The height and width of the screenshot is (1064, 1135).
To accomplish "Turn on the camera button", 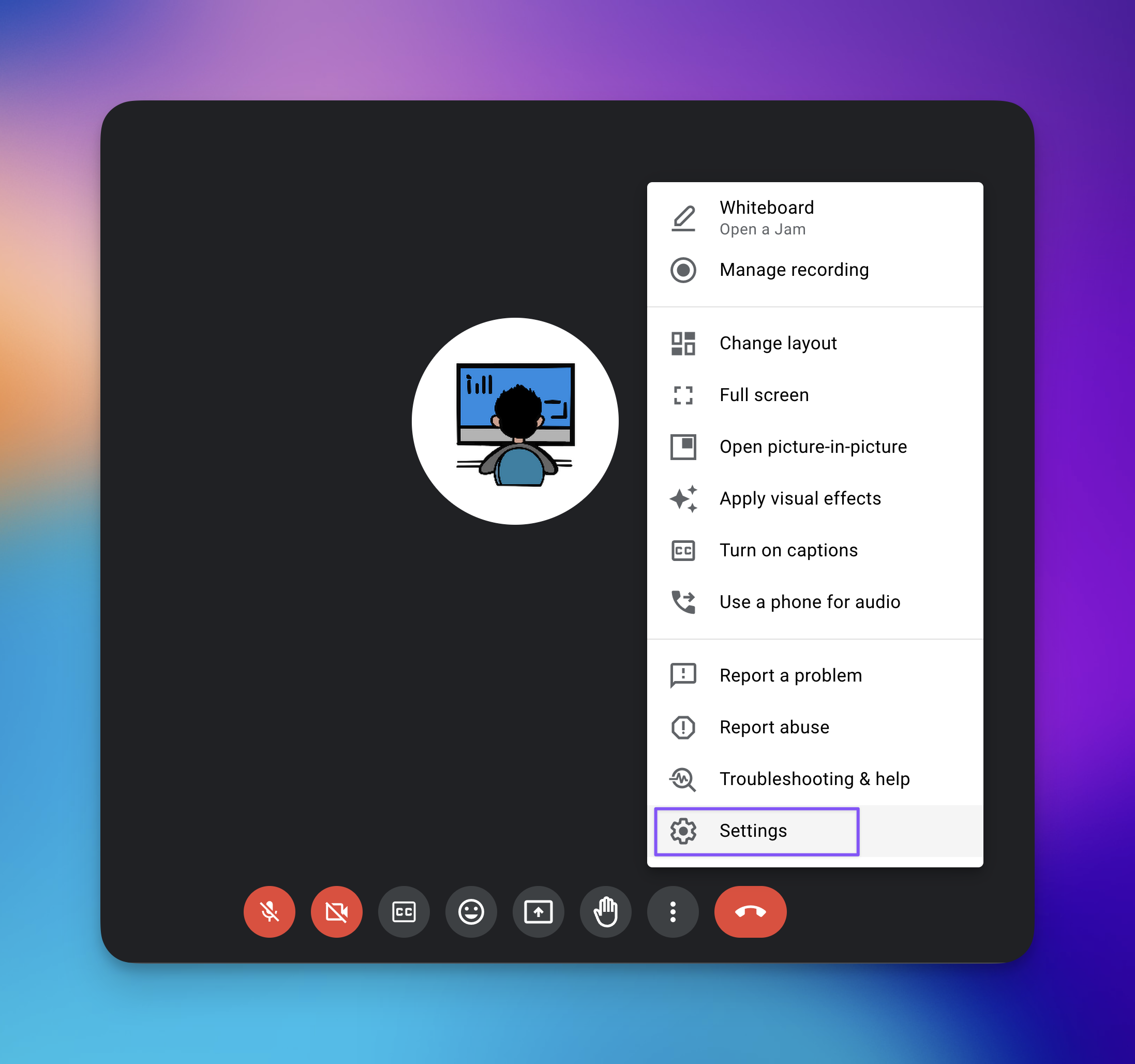I will tap(336, 911).
